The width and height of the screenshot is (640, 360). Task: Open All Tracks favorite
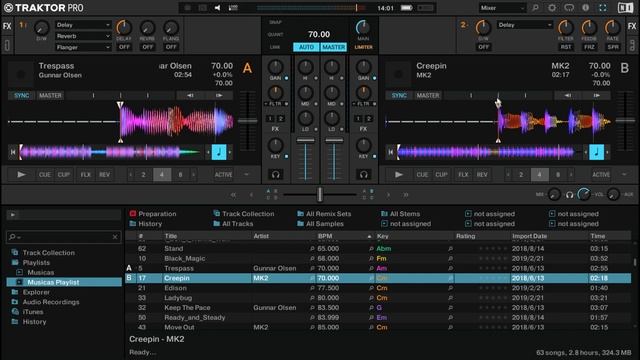[x=233, y=224]
